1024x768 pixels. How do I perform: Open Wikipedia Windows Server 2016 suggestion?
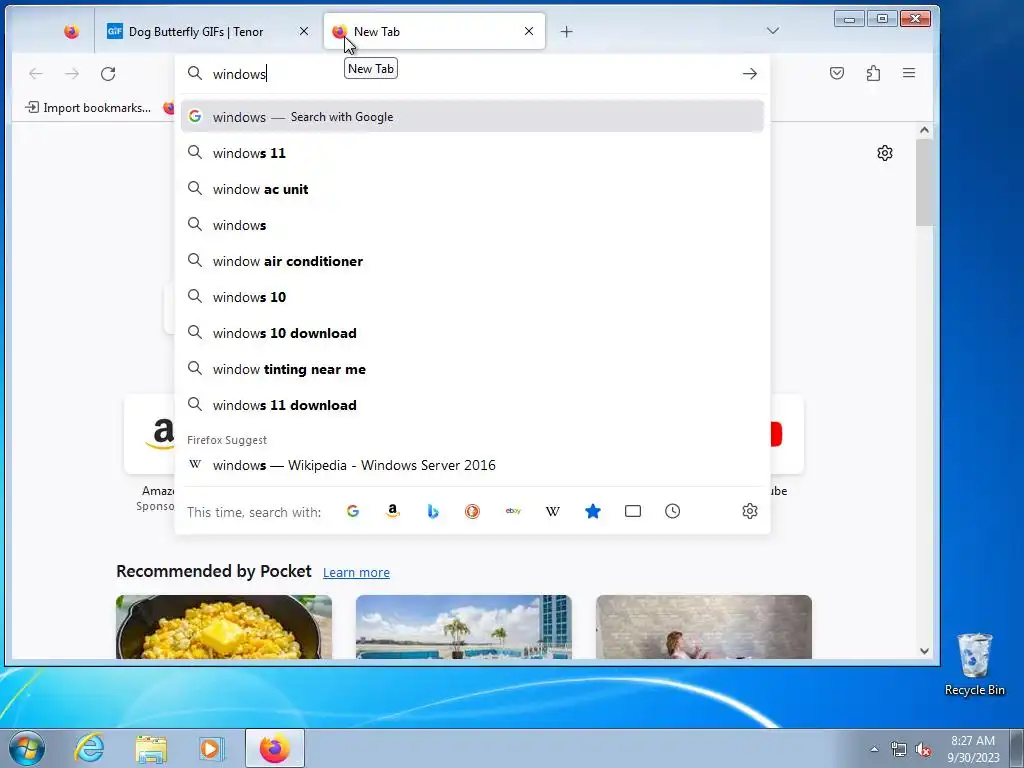pos(472,465)
